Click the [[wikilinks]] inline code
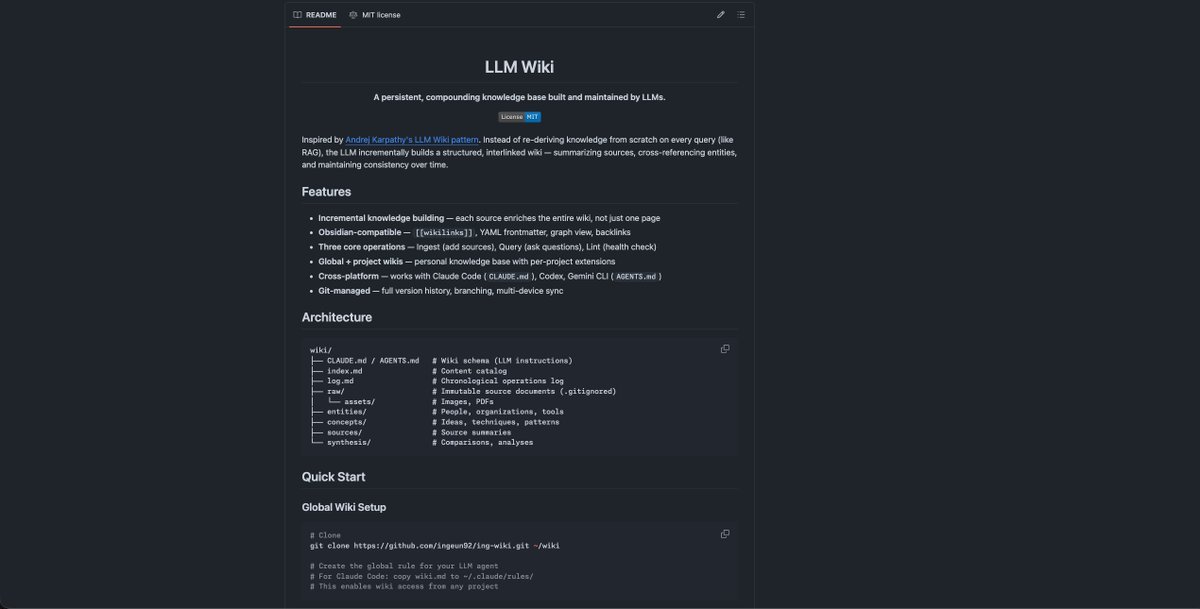 [x=444, y=233]
